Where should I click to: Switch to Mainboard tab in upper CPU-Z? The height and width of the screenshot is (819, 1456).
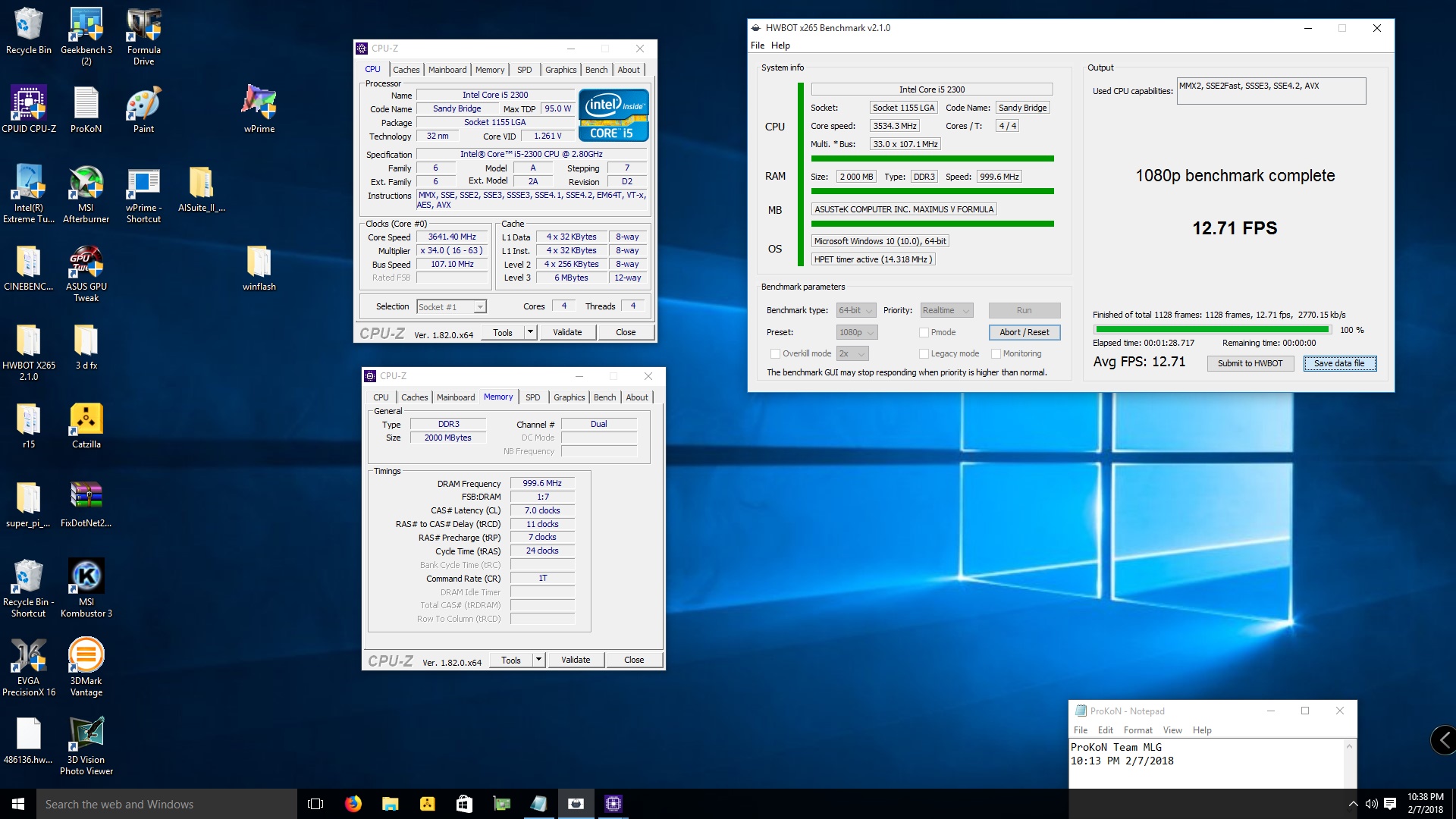(447, 70)
